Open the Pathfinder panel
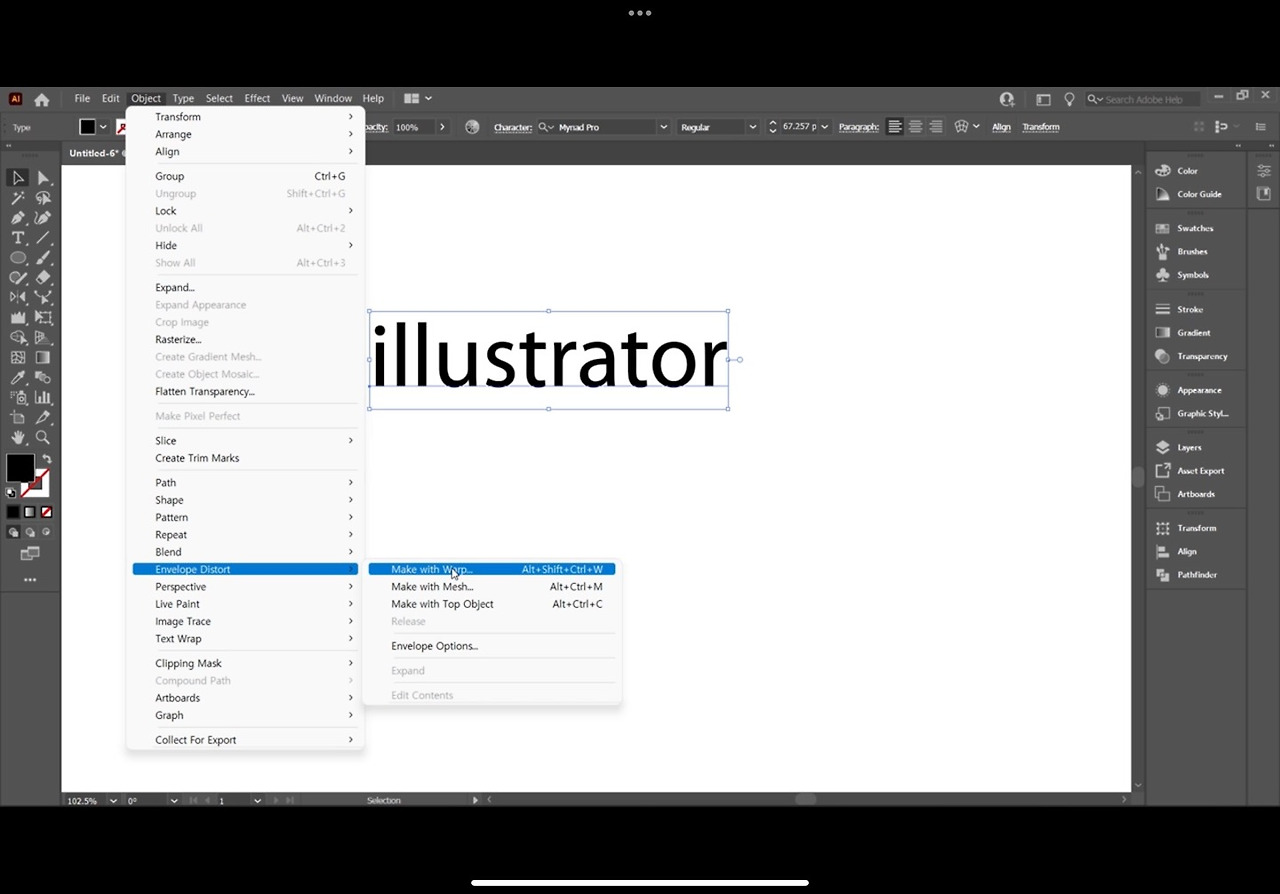 pos(1196,575)
